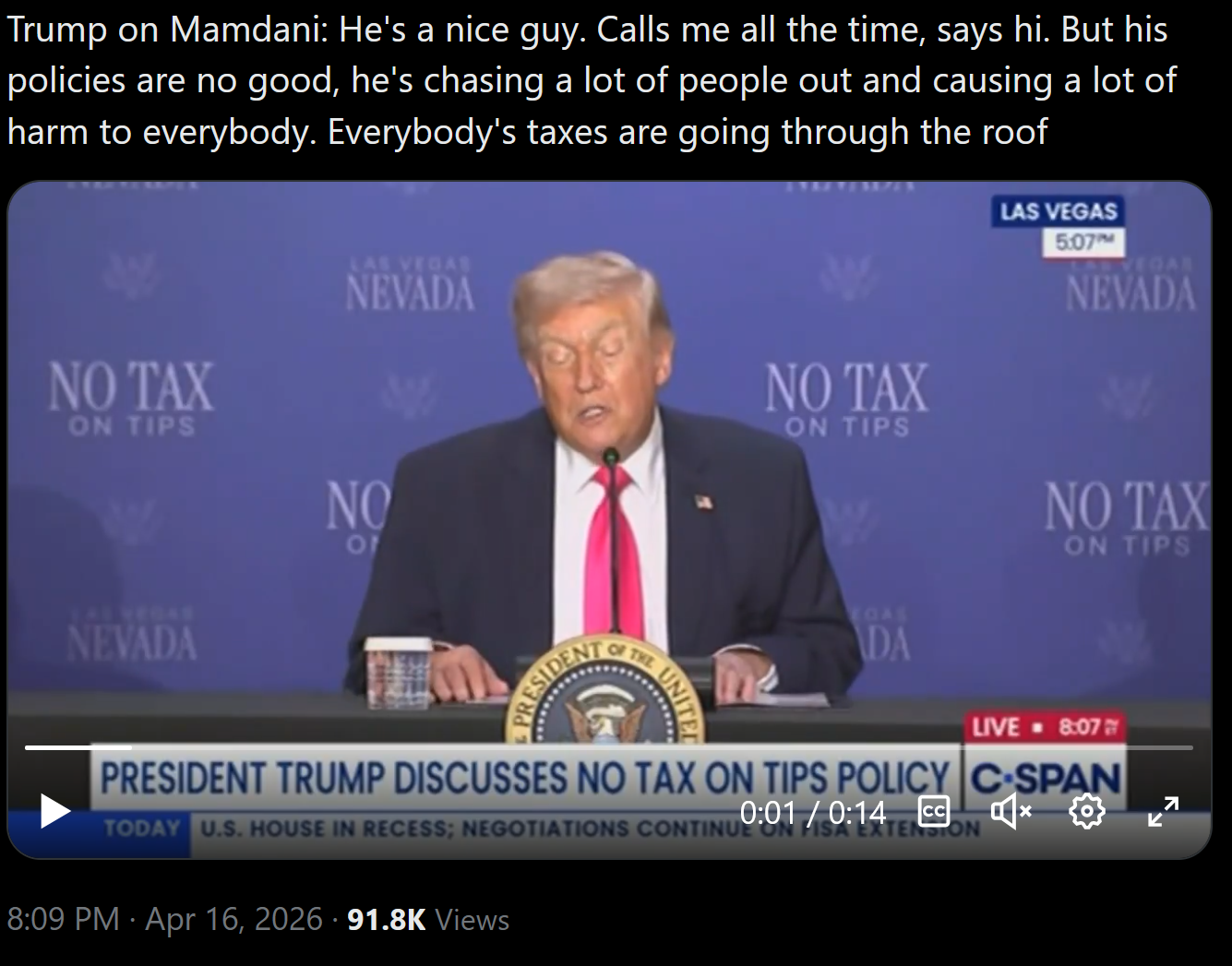
Task: Click the tweet text about Mamdani
Action: point(592,81)
